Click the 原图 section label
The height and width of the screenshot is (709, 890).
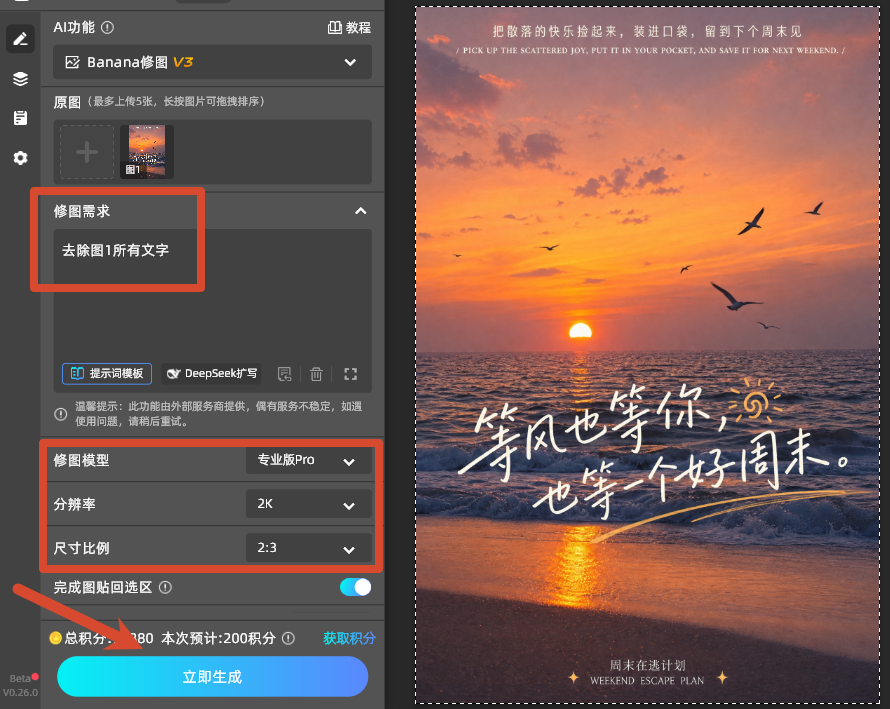pyautogui.click(x=67, y=102)
